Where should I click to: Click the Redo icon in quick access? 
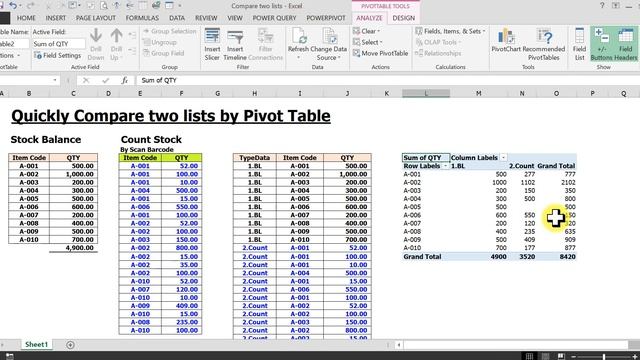click(31, 6)
